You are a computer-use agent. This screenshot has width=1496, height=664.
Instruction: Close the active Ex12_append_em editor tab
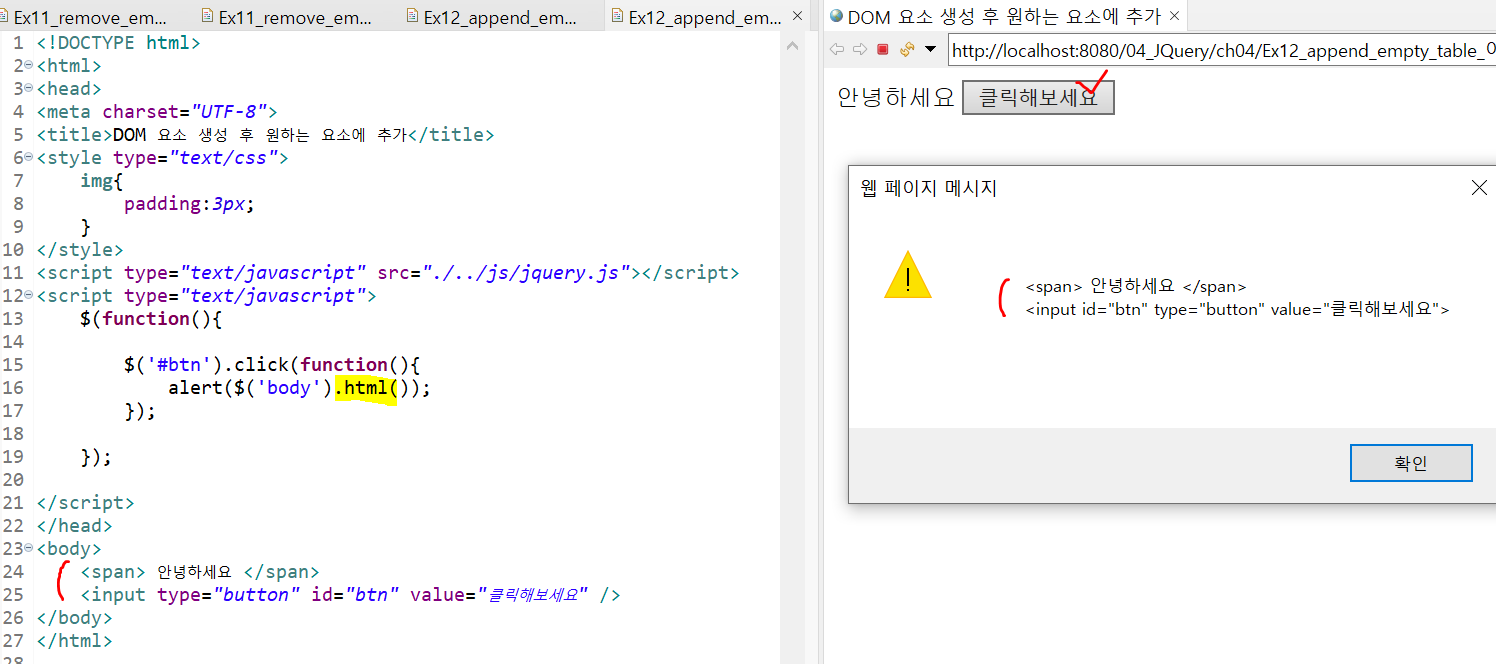pyautogui.click(x=797, y=17)
